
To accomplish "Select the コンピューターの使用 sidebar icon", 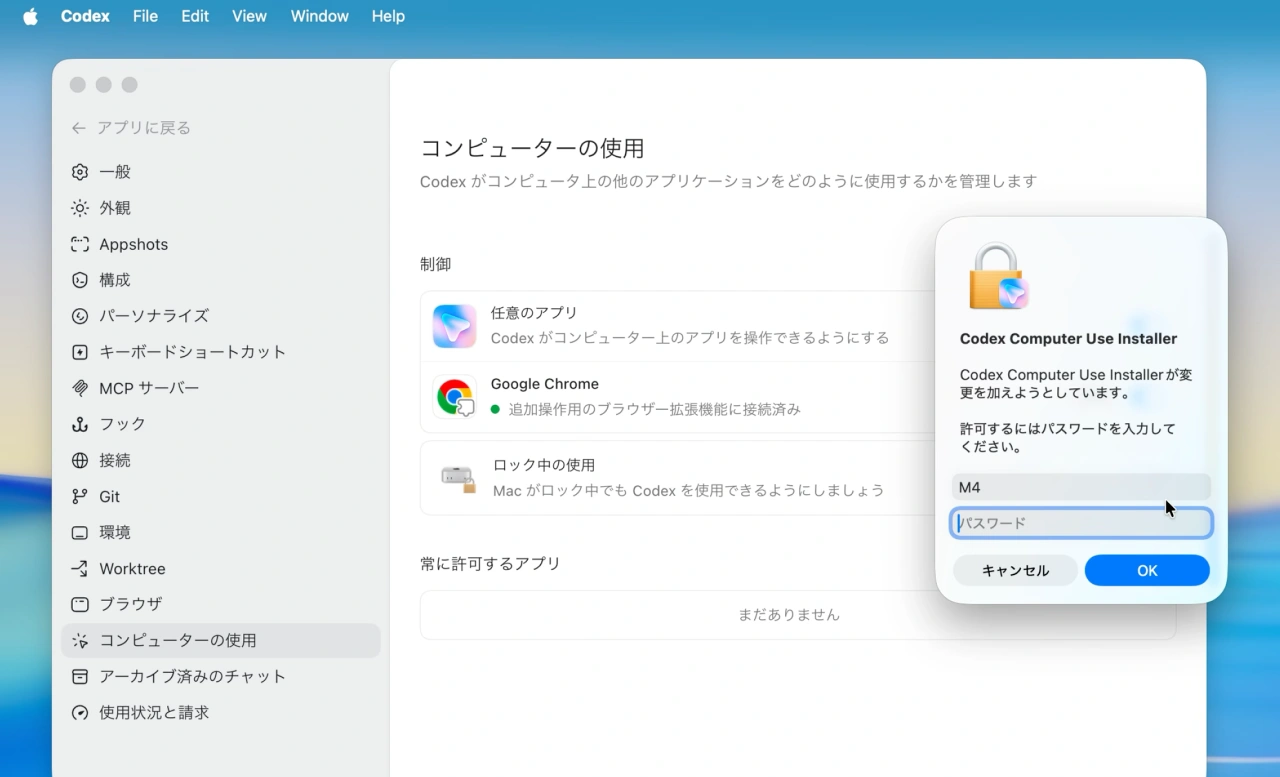I will (x=80, y=640).
